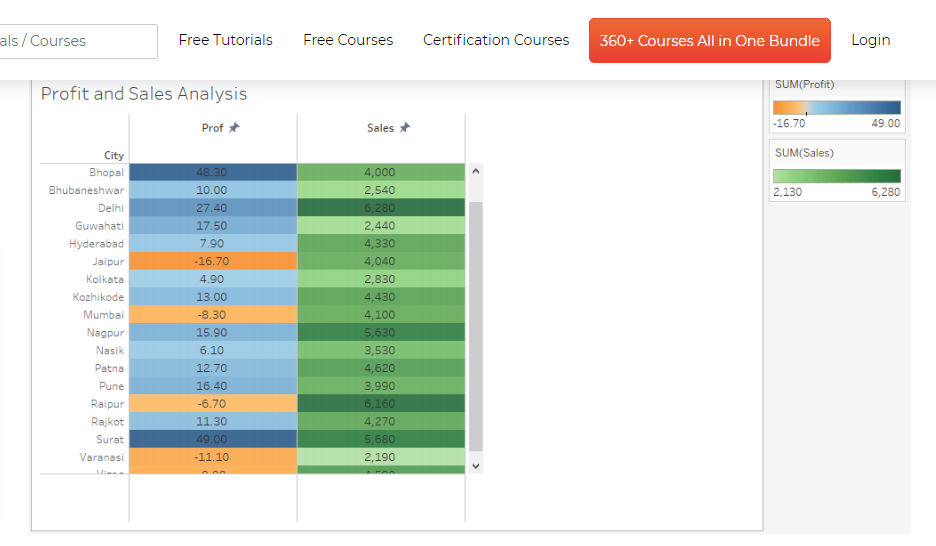Select the Nasik row label

click(110, 350)
